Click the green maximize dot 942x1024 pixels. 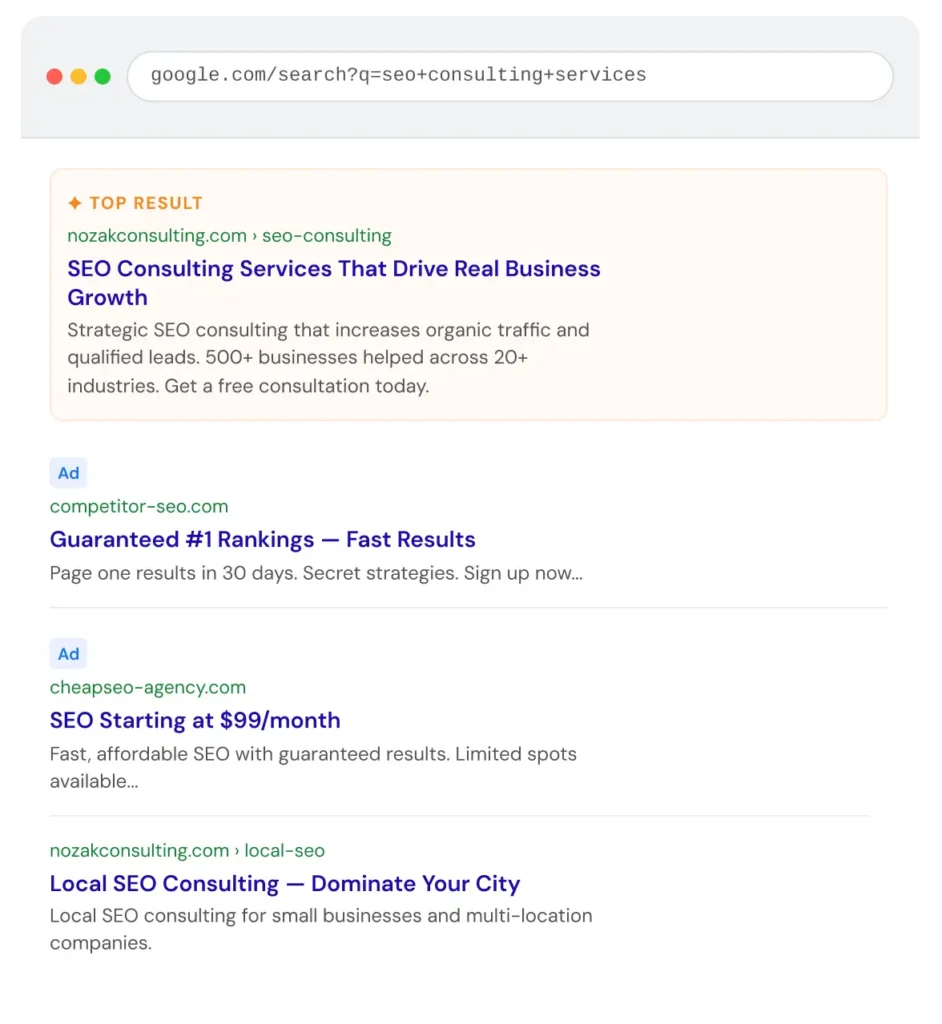tap(103, 76)
